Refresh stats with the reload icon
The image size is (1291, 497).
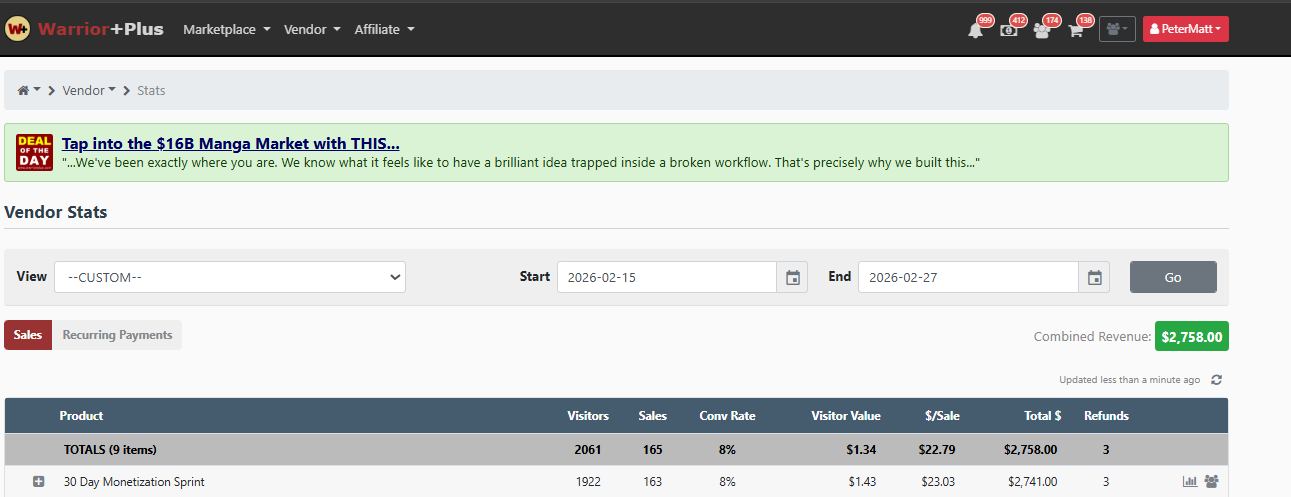point(1216,380)
